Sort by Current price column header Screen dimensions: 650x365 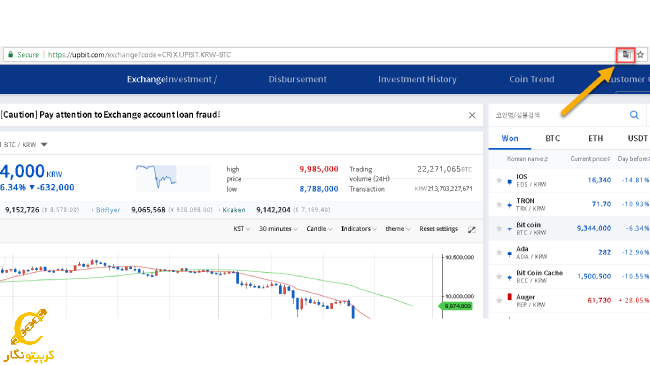(590, 159)
